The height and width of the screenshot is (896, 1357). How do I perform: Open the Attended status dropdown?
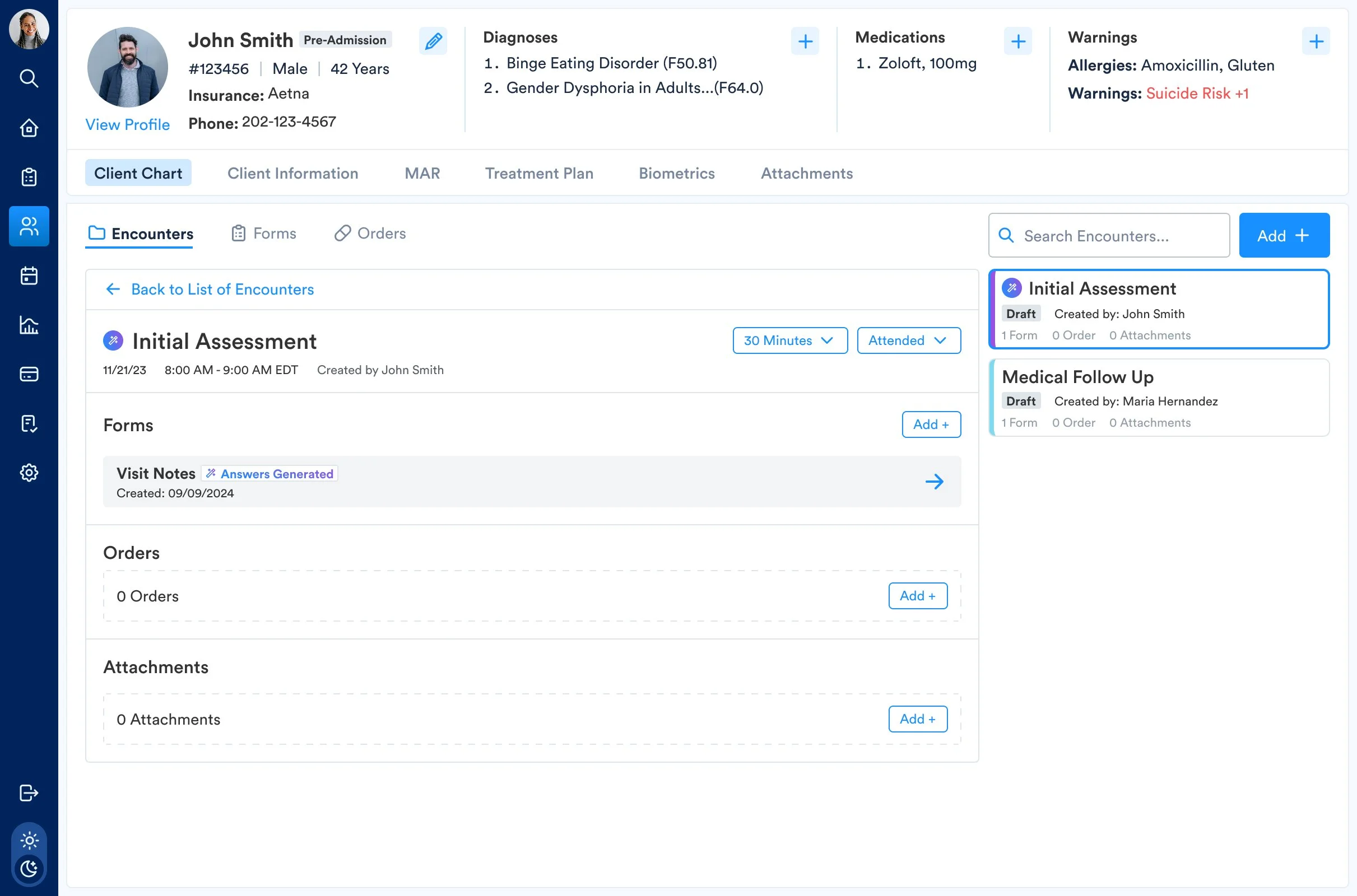click(908, 340)
